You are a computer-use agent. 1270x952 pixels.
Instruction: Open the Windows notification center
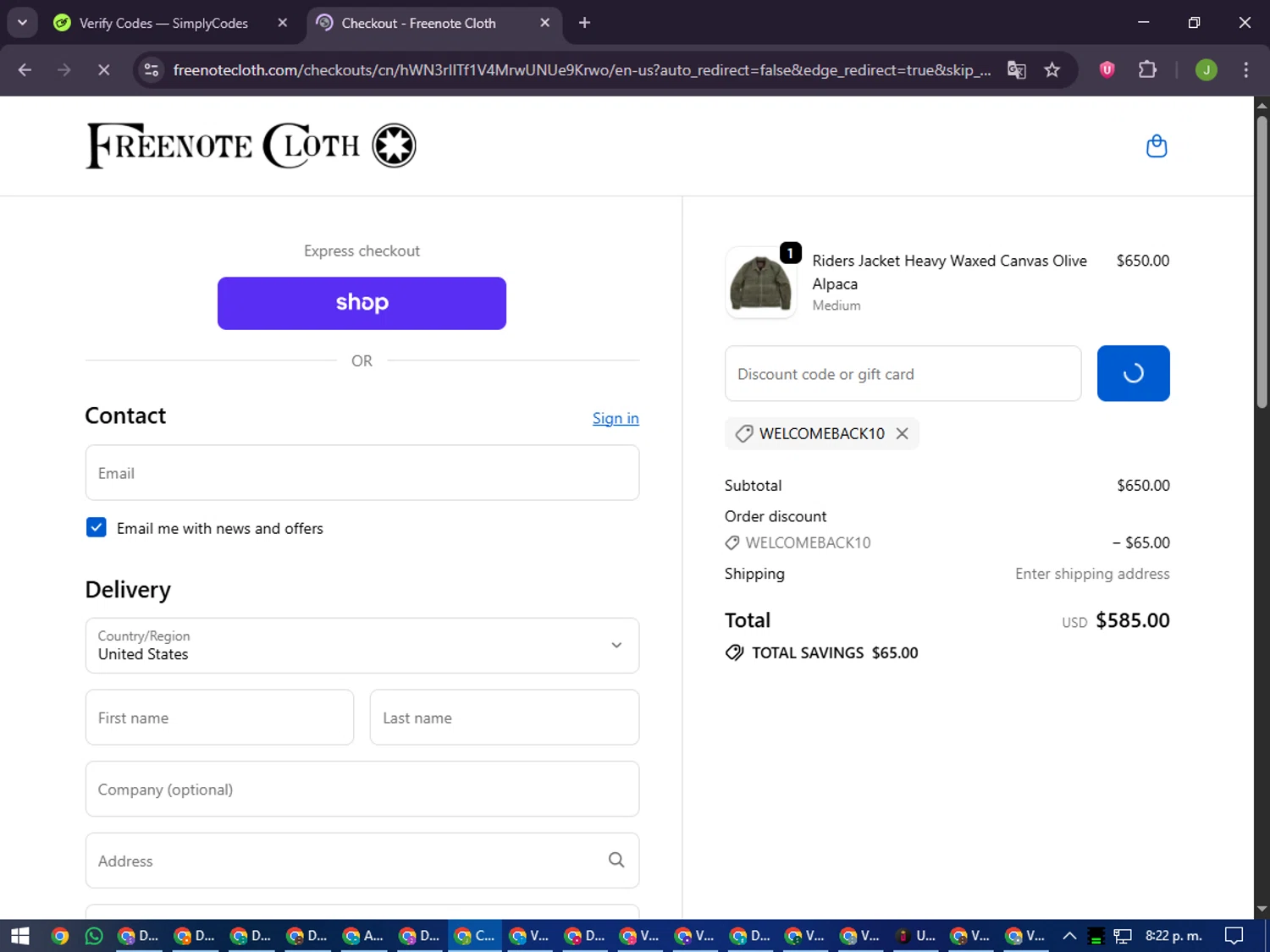1234,936
